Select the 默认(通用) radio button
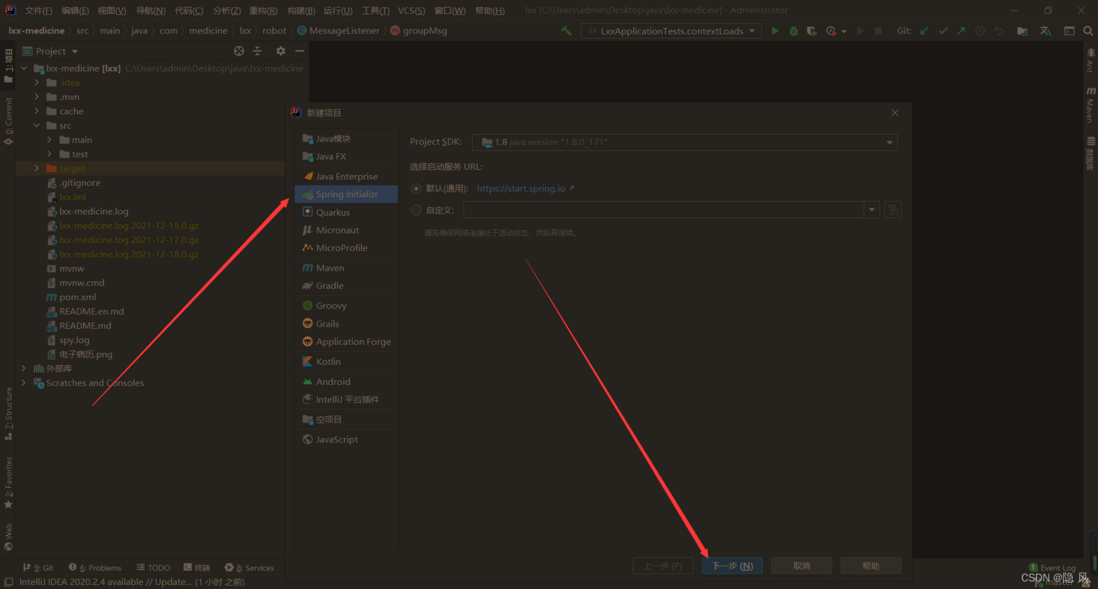The image size is (1098, 589). [416, 188]
